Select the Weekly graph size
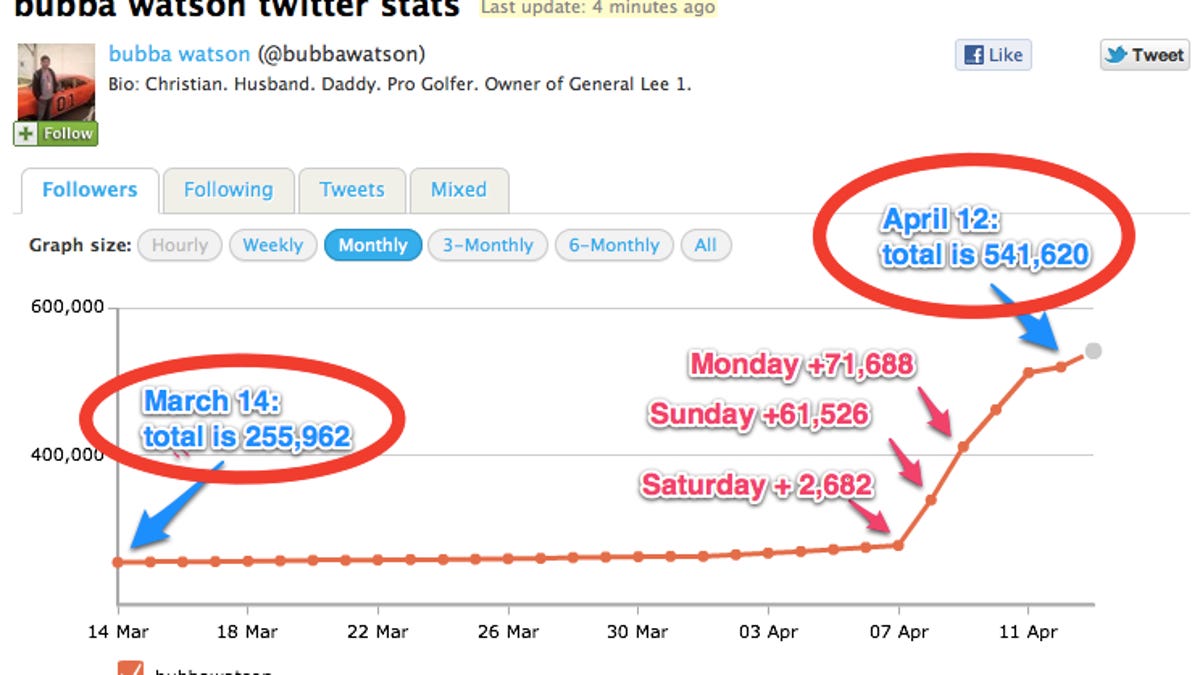Screen dimensions: 1200x675 [273, 245]
